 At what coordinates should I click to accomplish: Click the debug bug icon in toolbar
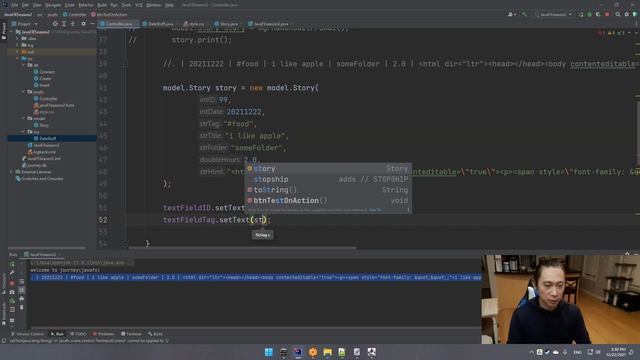589,14
